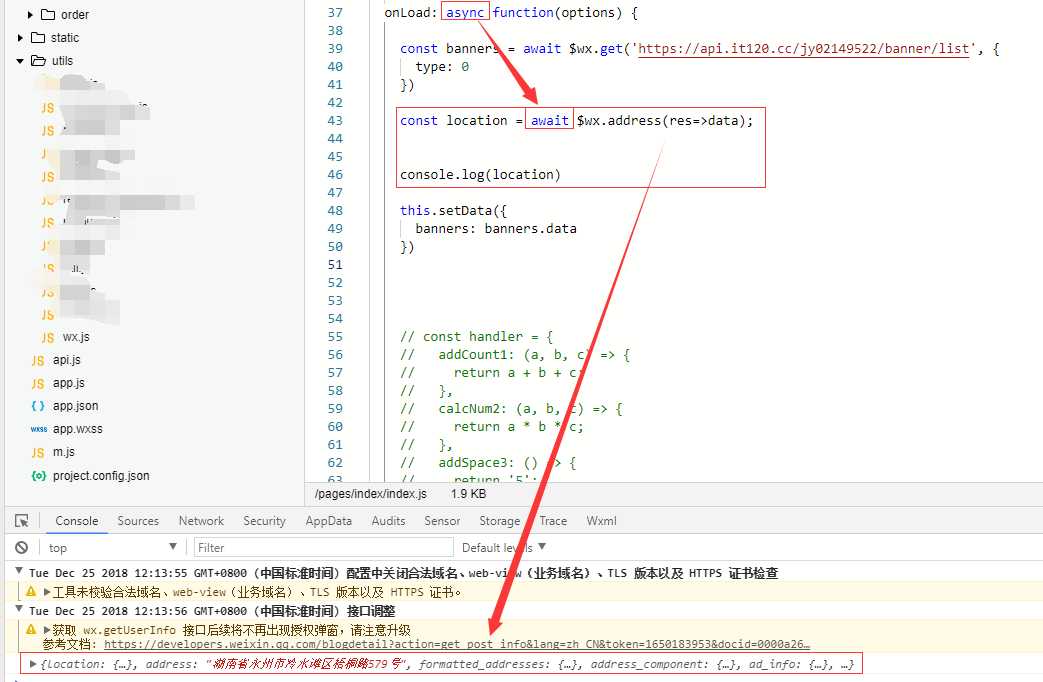Click the JS icon beside m.js
1043x682 pixels.
pyautogui.click(x=38, y=452)
